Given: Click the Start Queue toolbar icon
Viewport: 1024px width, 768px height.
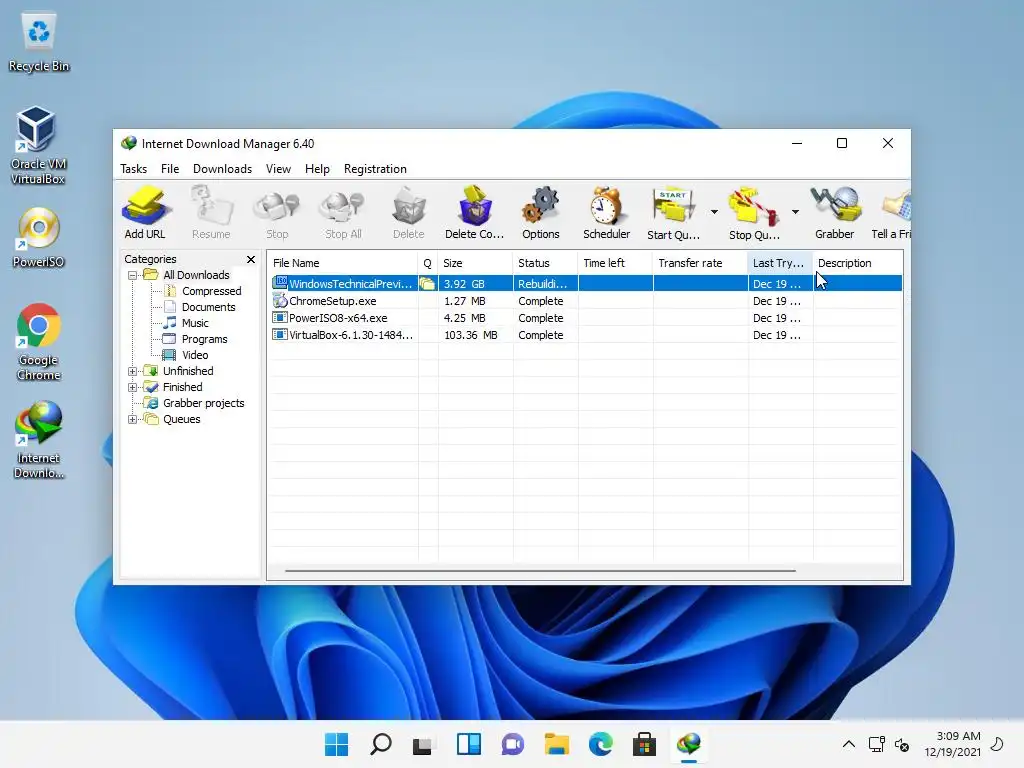Looking at the screenshot, I should tap(673, 213).
